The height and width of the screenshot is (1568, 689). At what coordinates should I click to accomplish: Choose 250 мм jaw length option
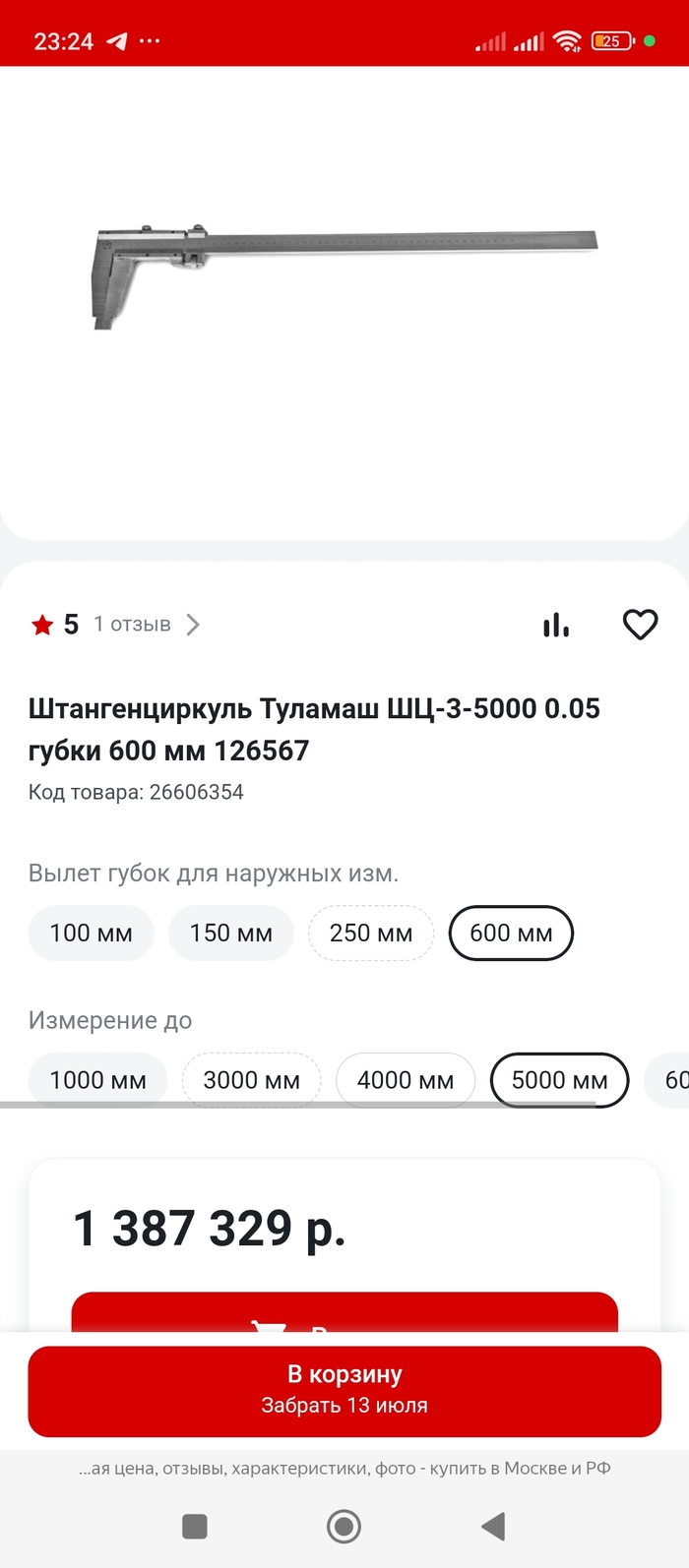pyautogui.click(x=371, y=933)
